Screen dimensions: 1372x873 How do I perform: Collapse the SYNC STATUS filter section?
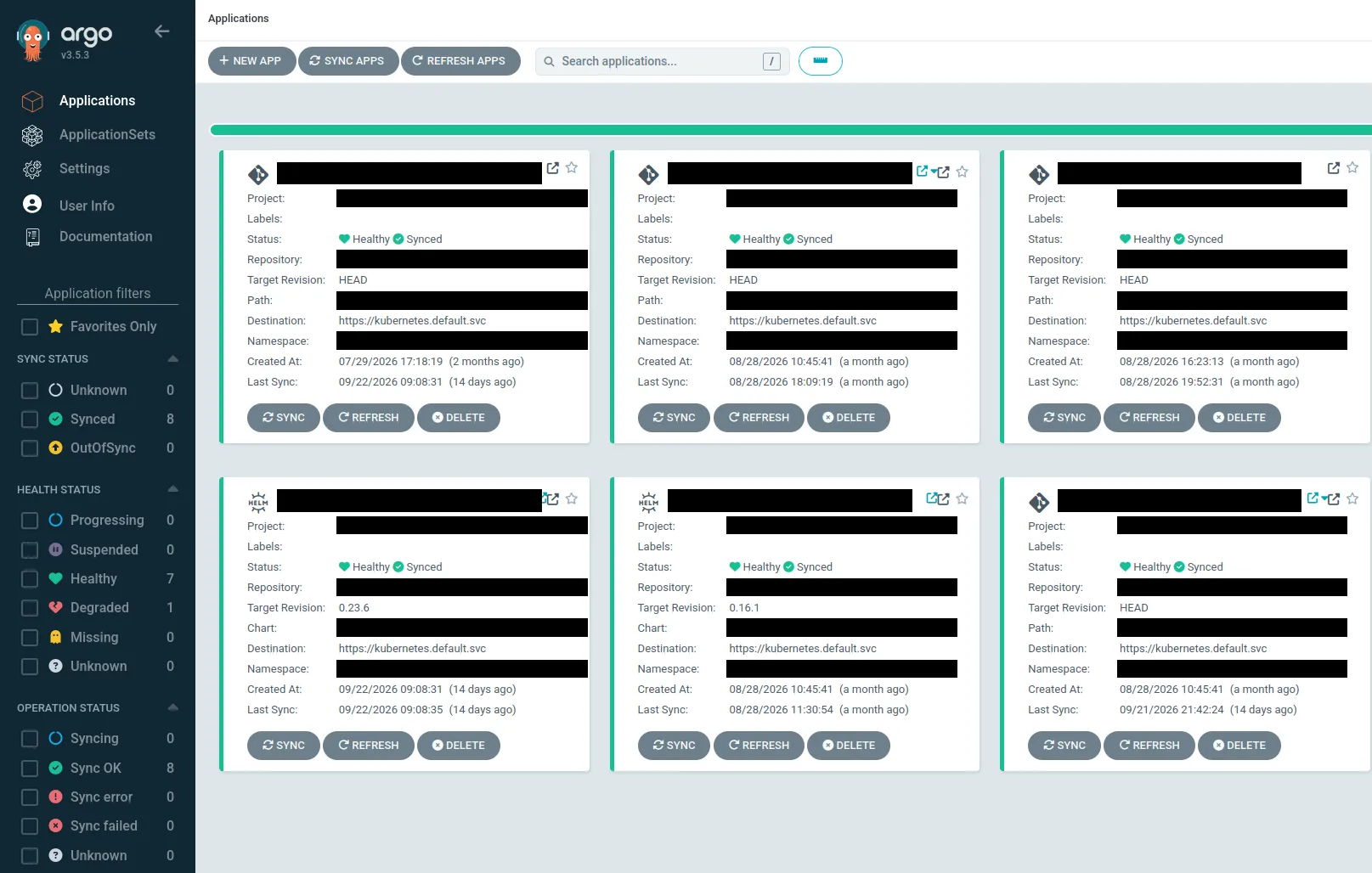(172, 358)
